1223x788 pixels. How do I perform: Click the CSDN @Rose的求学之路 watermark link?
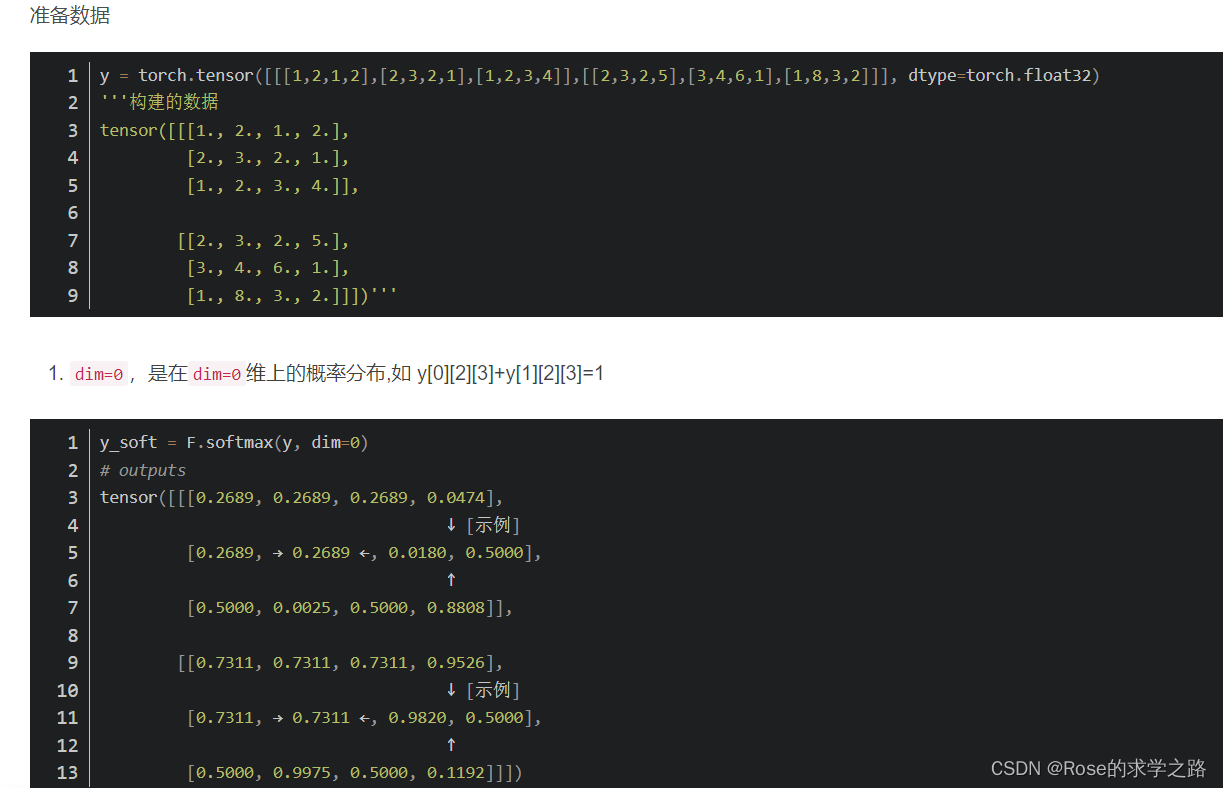(x=1098, y=765)
